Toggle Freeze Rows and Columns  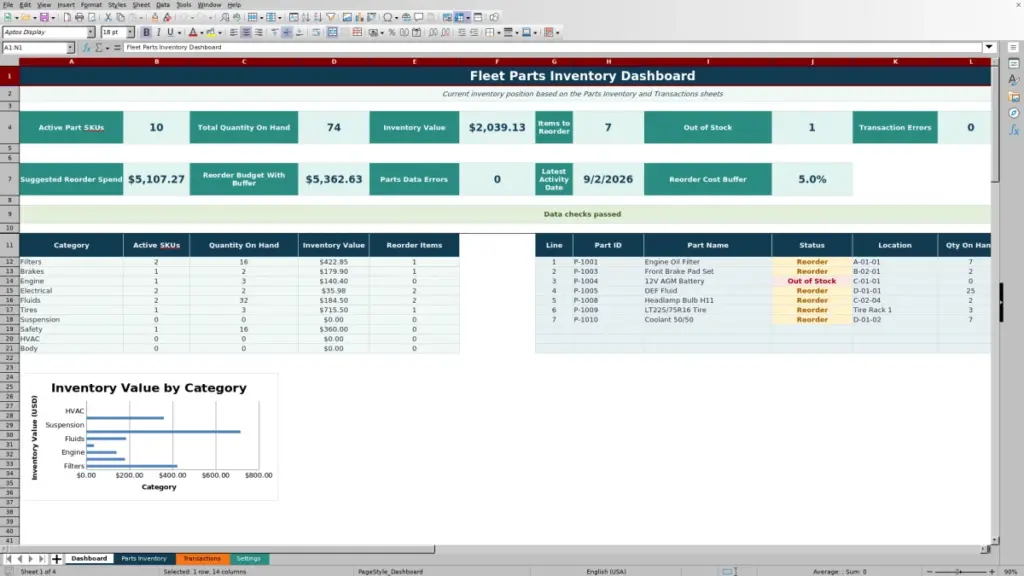[x=460, y=17]
